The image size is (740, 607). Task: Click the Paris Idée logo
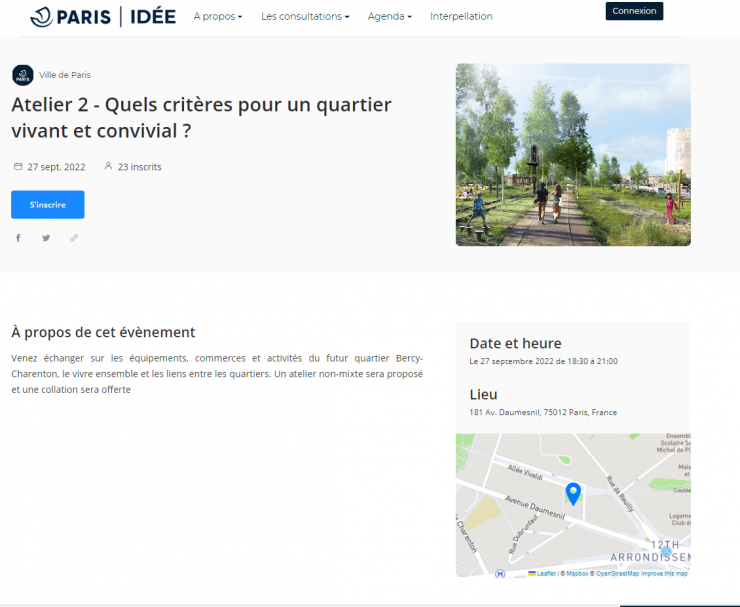(x=103, y=17)
